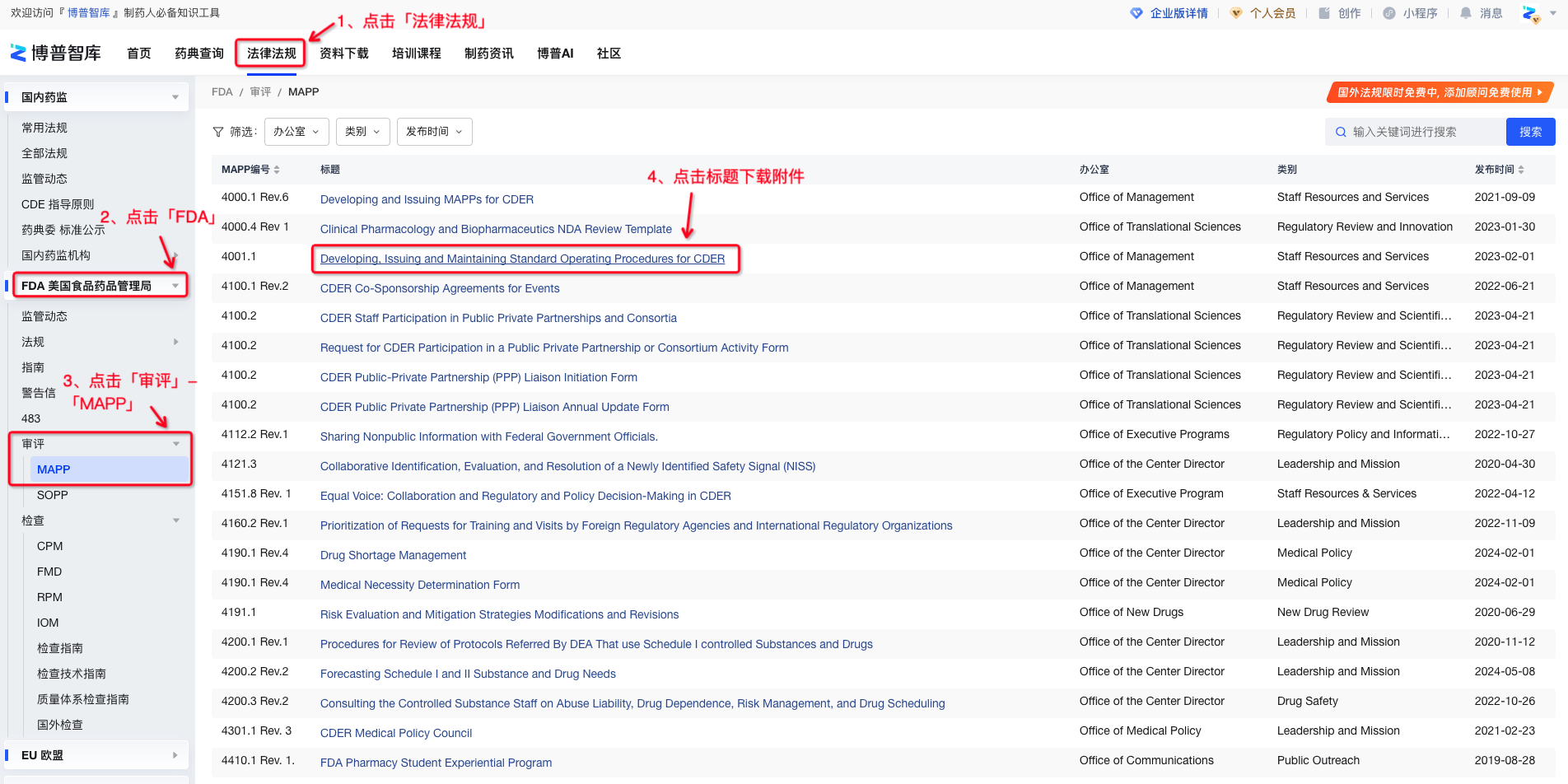Open the 类别 filter dropdown
The image size is (1568, 784).
[x=362, y=132]
